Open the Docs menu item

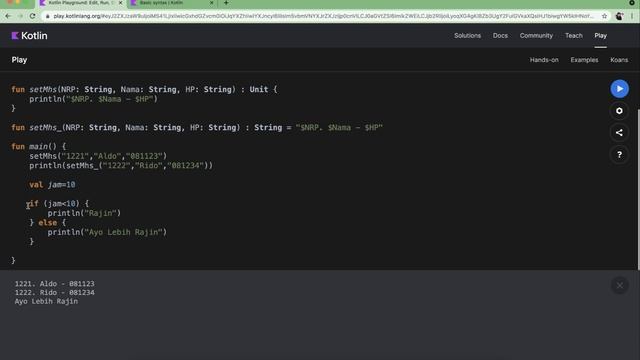500,36
